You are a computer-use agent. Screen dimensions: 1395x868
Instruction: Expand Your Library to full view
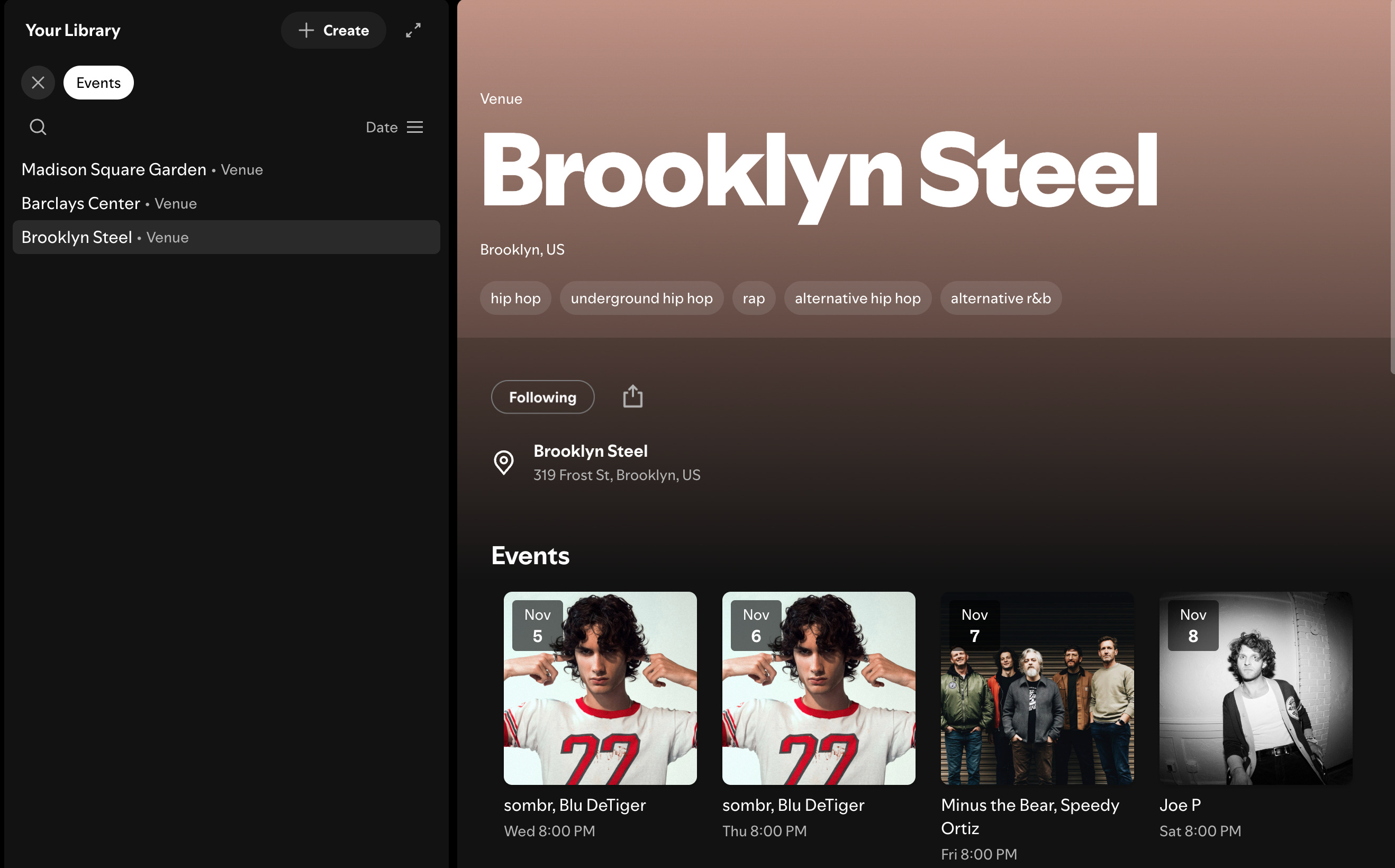pos(413,30)
